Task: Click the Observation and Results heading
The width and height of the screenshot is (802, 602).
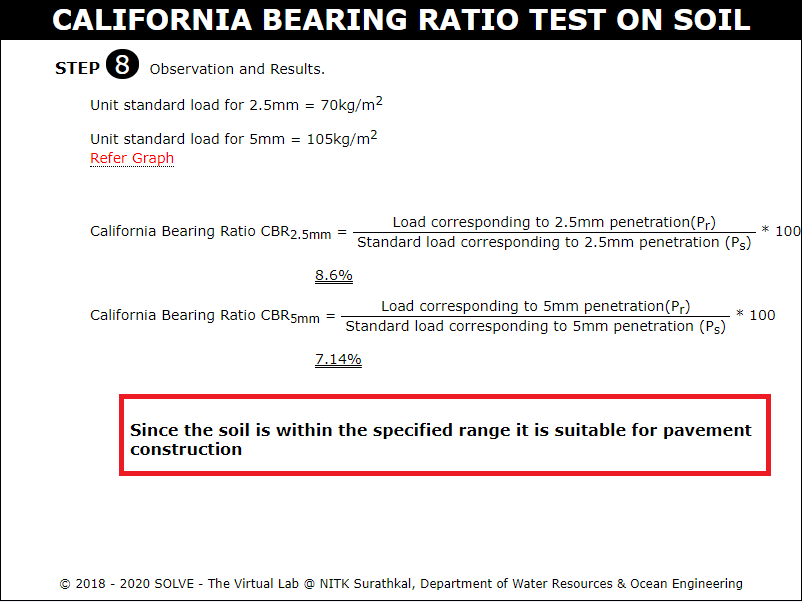Action: click(237, 69)
